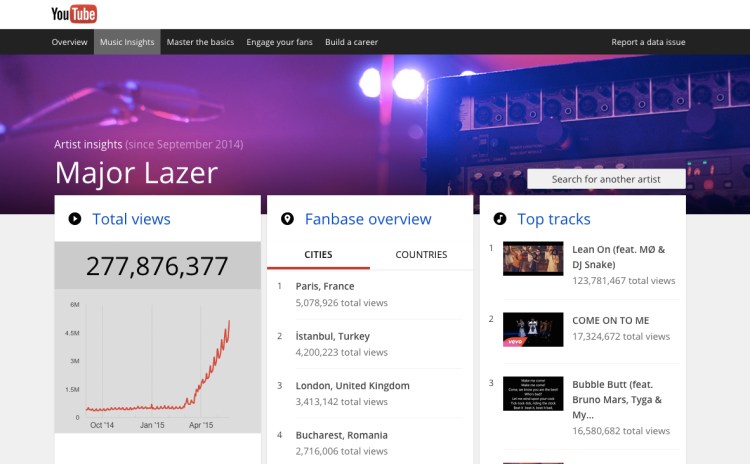Image resolution: width=750 pixels, height=464 pixels.
Task: Click the 17,324,672 total views text
Action: pyautogui.click(x=621, y=336)
